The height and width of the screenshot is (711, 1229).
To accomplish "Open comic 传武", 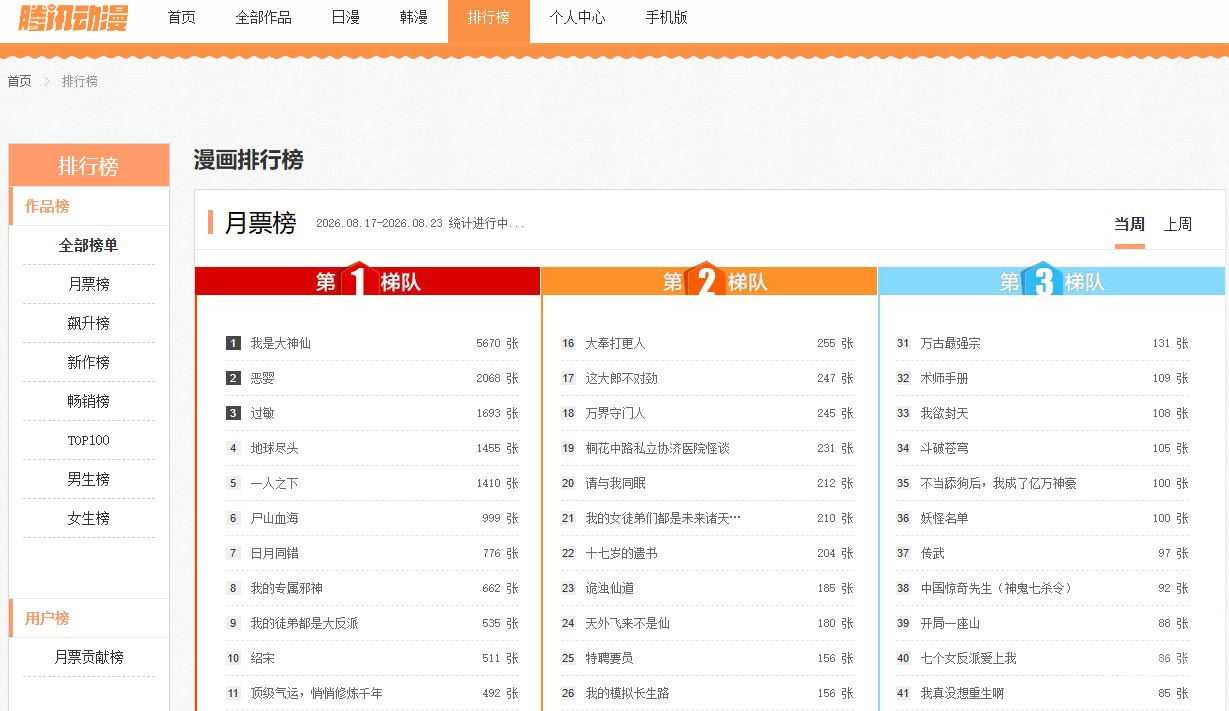I will pos(933,553).
